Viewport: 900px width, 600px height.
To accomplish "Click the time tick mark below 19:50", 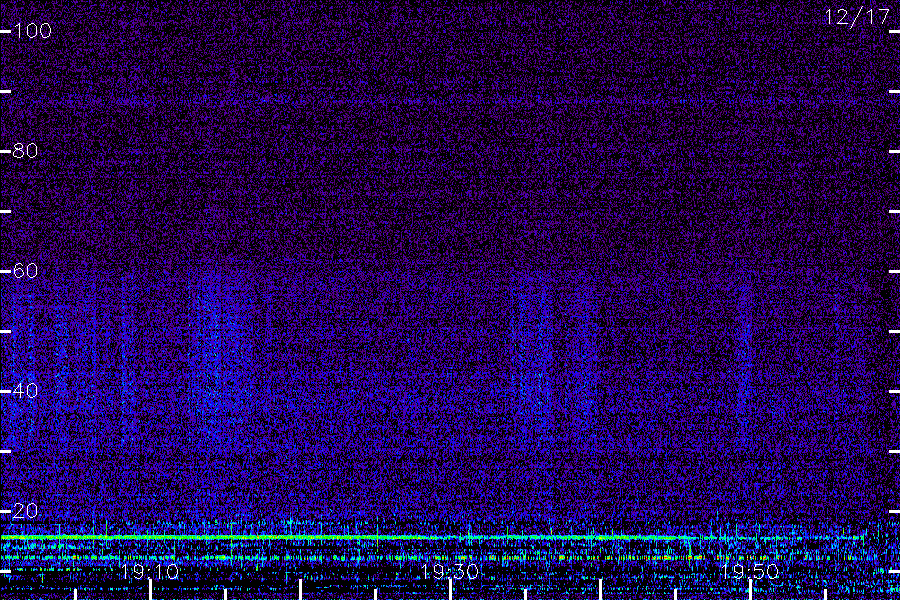I will point(750,590).
